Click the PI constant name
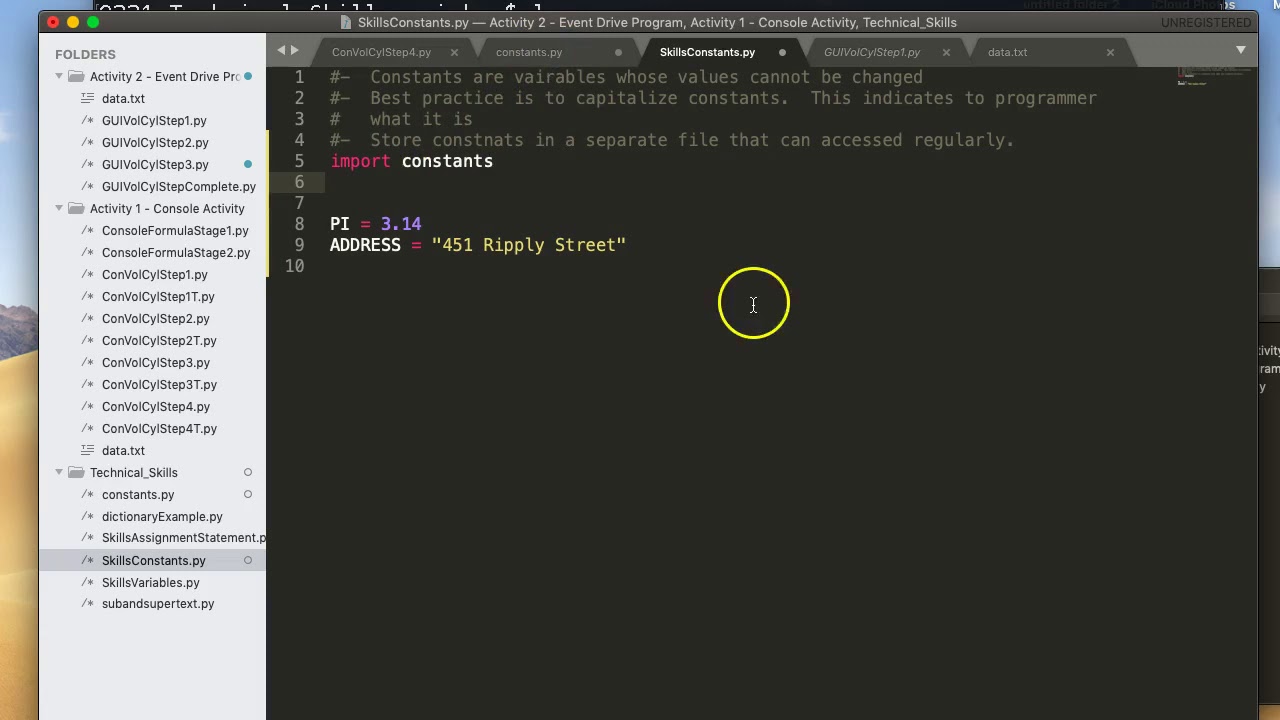The image size is (1280, 720). tap(340, 224)
